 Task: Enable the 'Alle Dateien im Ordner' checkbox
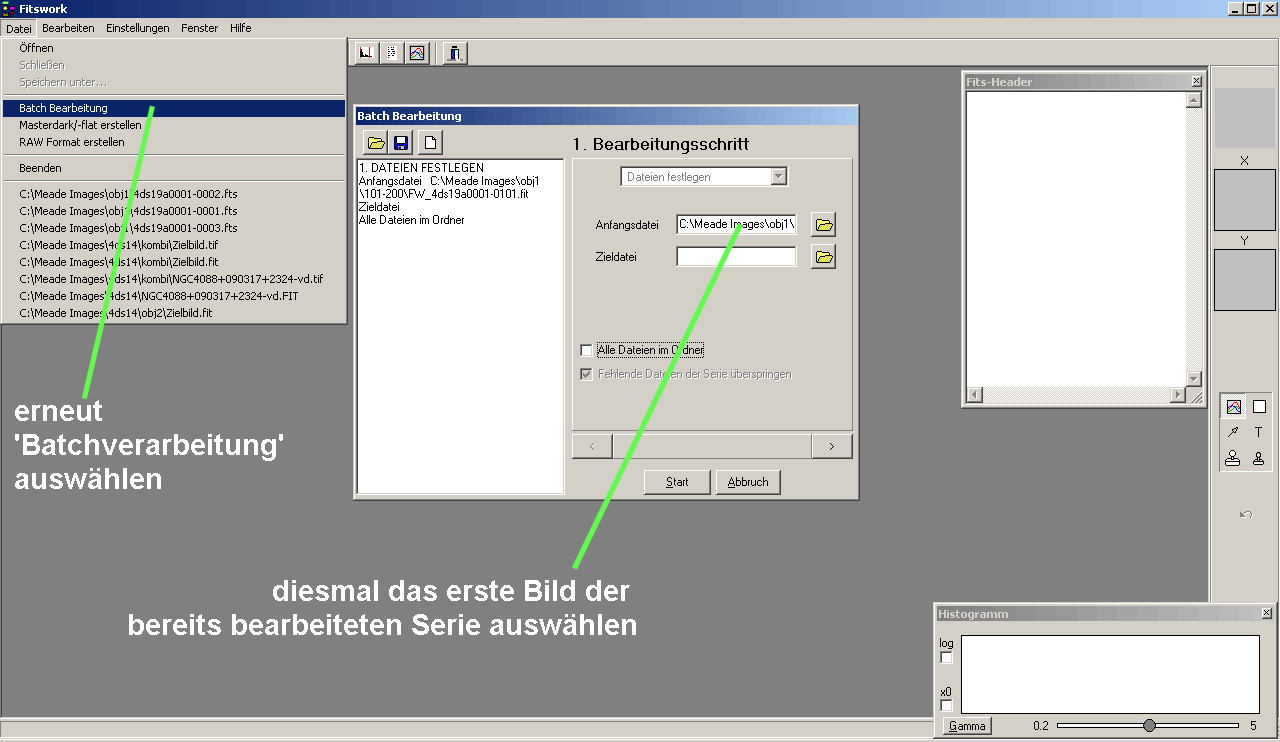(x=586, y=350)
